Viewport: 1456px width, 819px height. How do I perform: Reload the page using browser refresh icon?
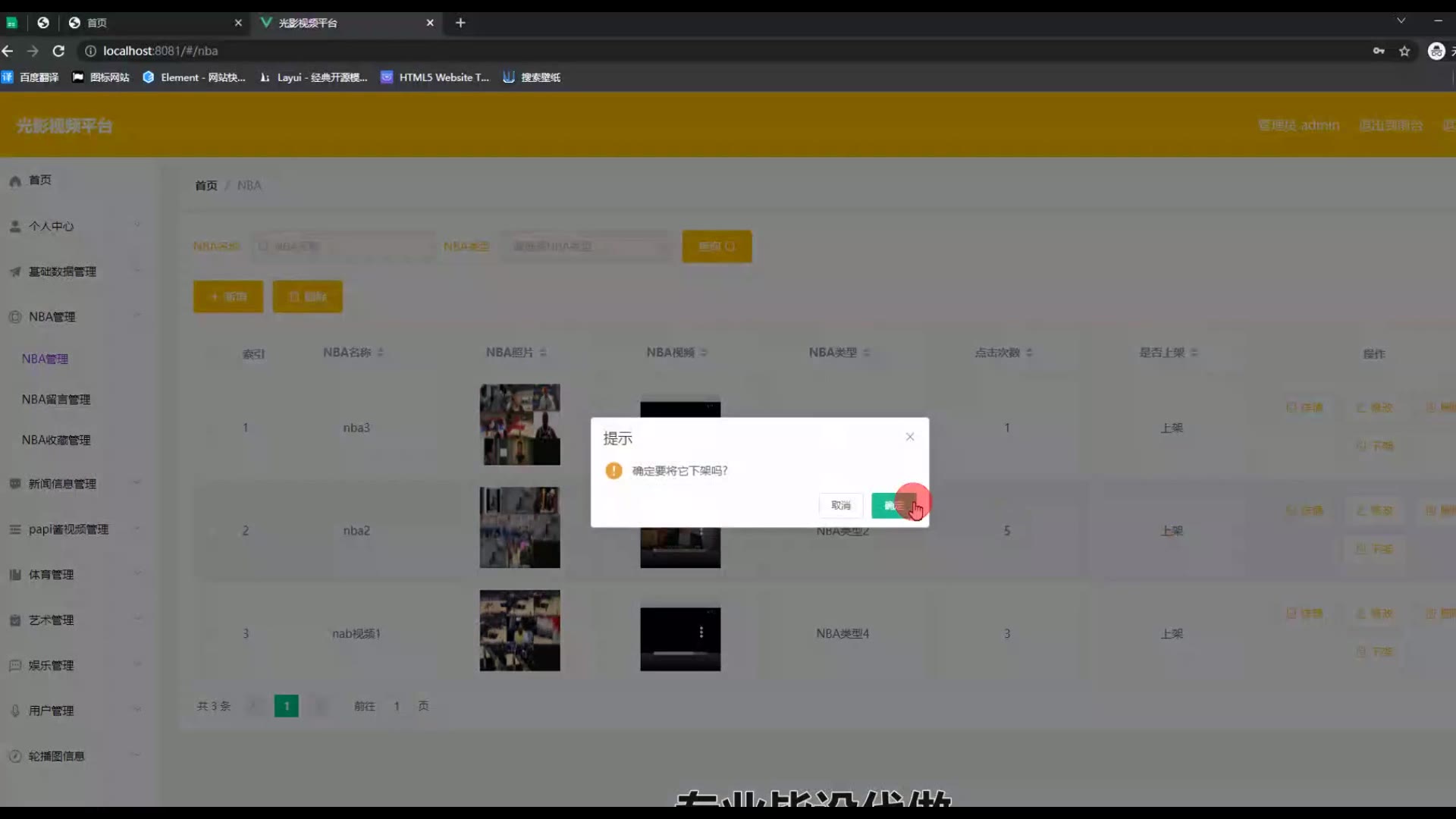tap(58, 51)
